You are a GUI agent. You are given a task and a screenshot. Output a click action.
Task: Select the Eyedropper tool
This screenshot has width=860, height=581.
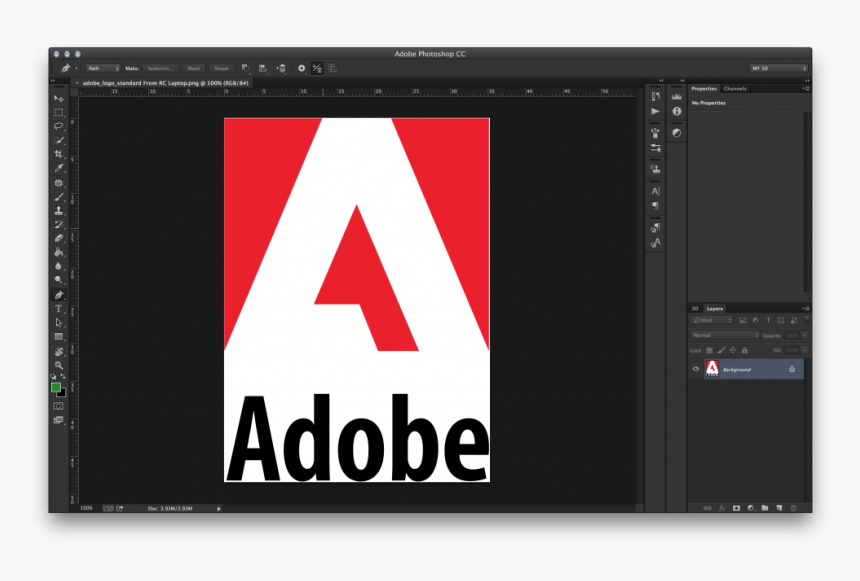tap(59, 168)
